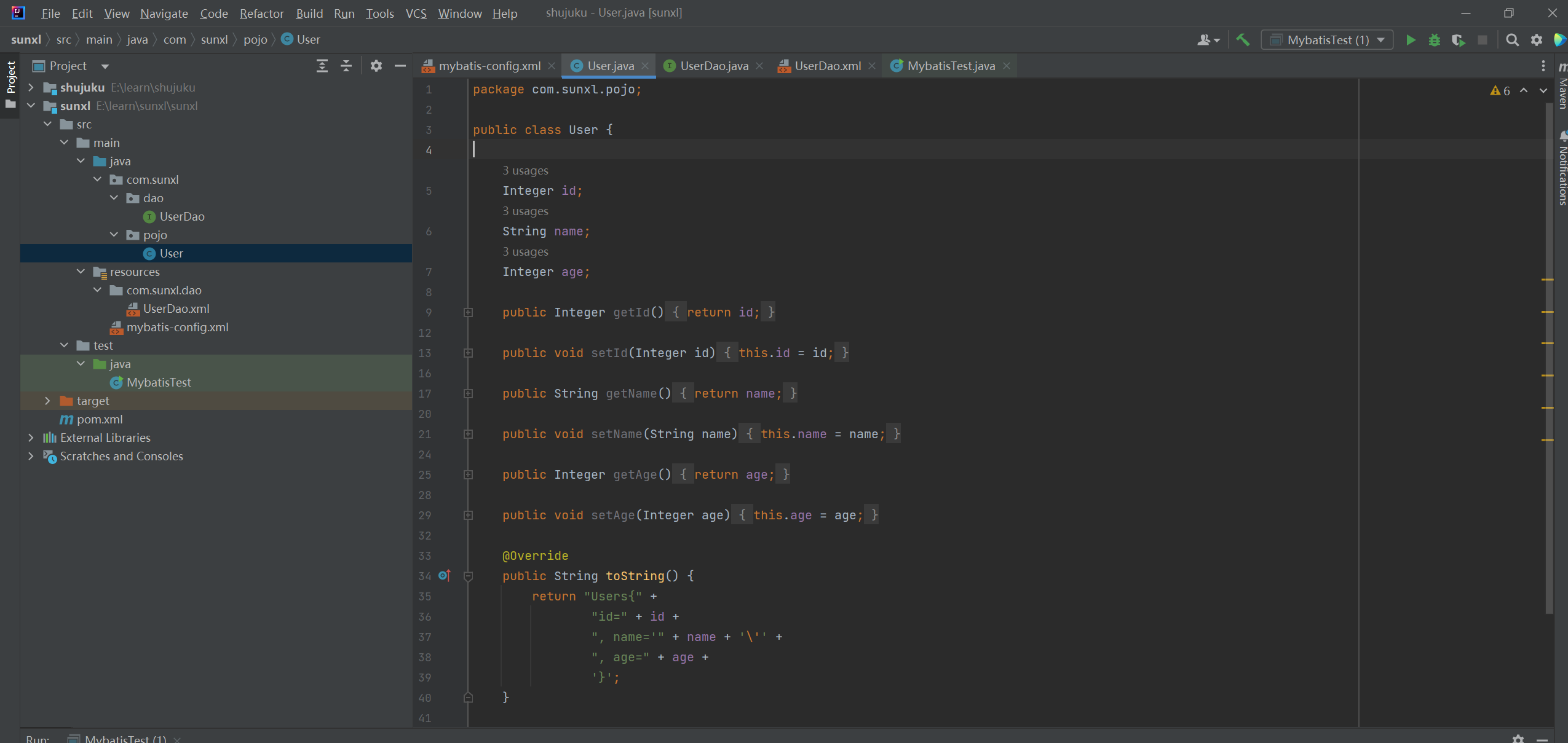Fold the toString method body
The height and width of the screenshot is (743, 1568).
[x=468, y=576]
